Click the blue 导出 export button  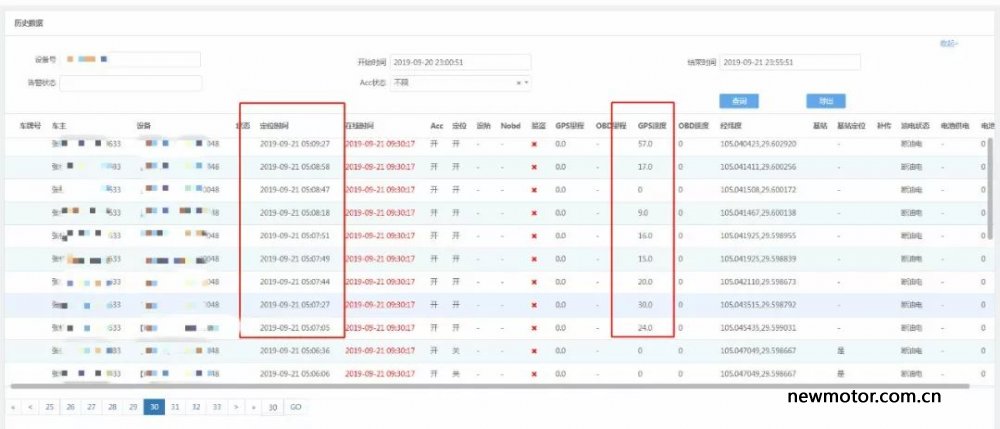pos(825,101)
